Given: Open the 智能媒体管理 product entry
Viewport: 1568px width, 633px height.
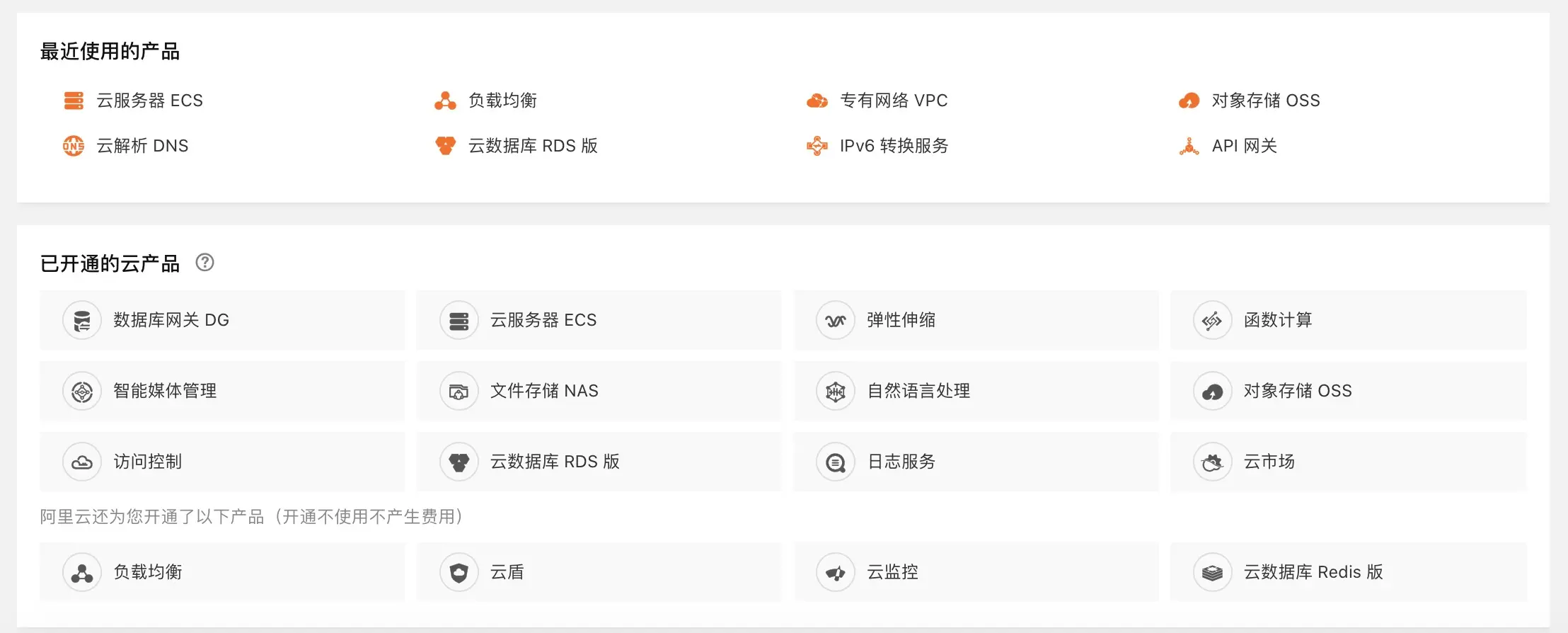Looking at the screenshot, I should tap(164, 391).
